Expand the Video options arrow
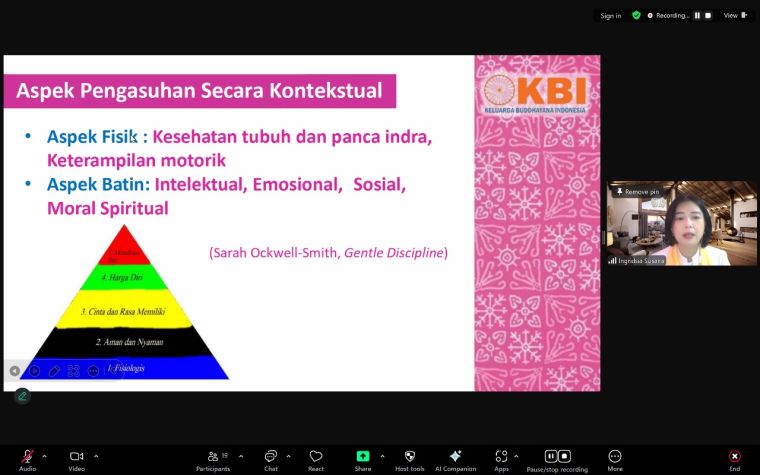760x475 pixels. pyautogui.click(x=96, y=456)
